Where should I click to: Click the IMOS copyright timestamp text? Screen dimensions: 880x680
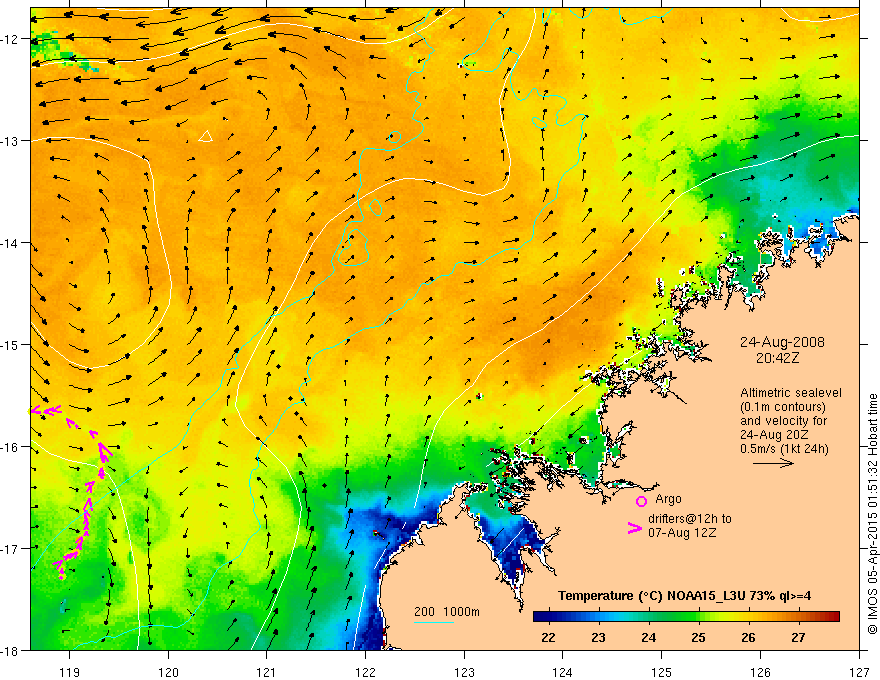point(872,513)
